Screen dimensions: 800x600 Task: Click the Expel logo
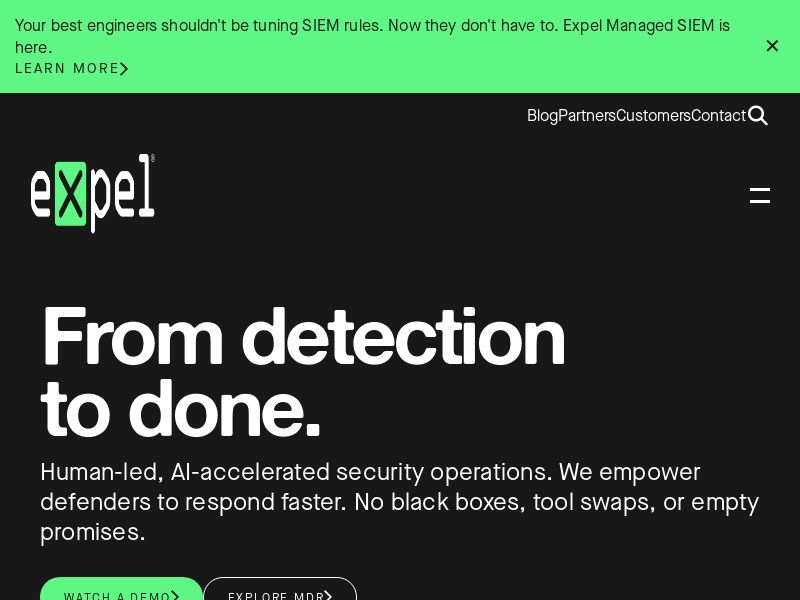click(x=93, y=193)
